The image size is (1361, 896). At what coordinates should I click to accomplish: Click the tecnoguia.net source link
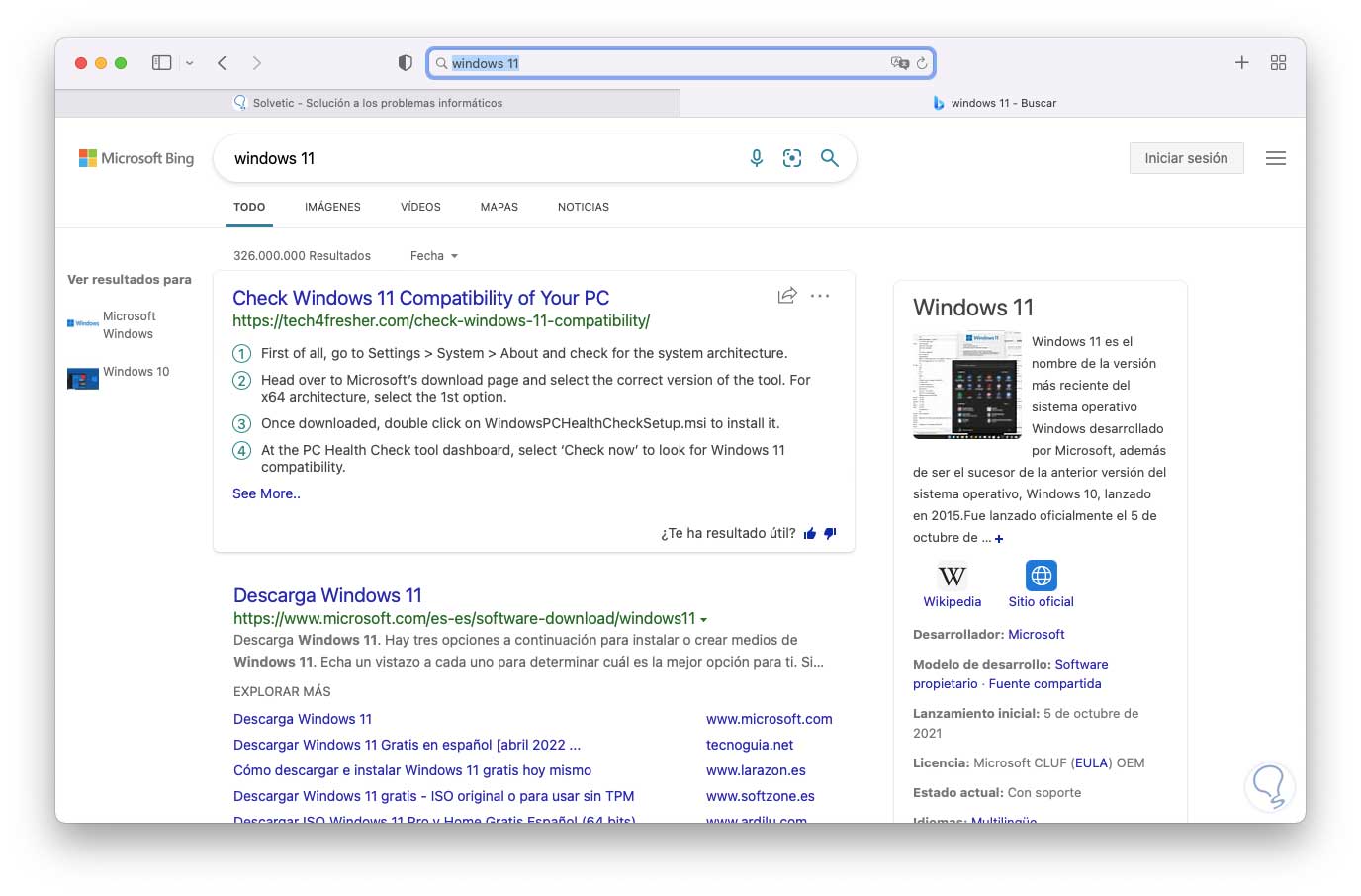pos(750,745)
